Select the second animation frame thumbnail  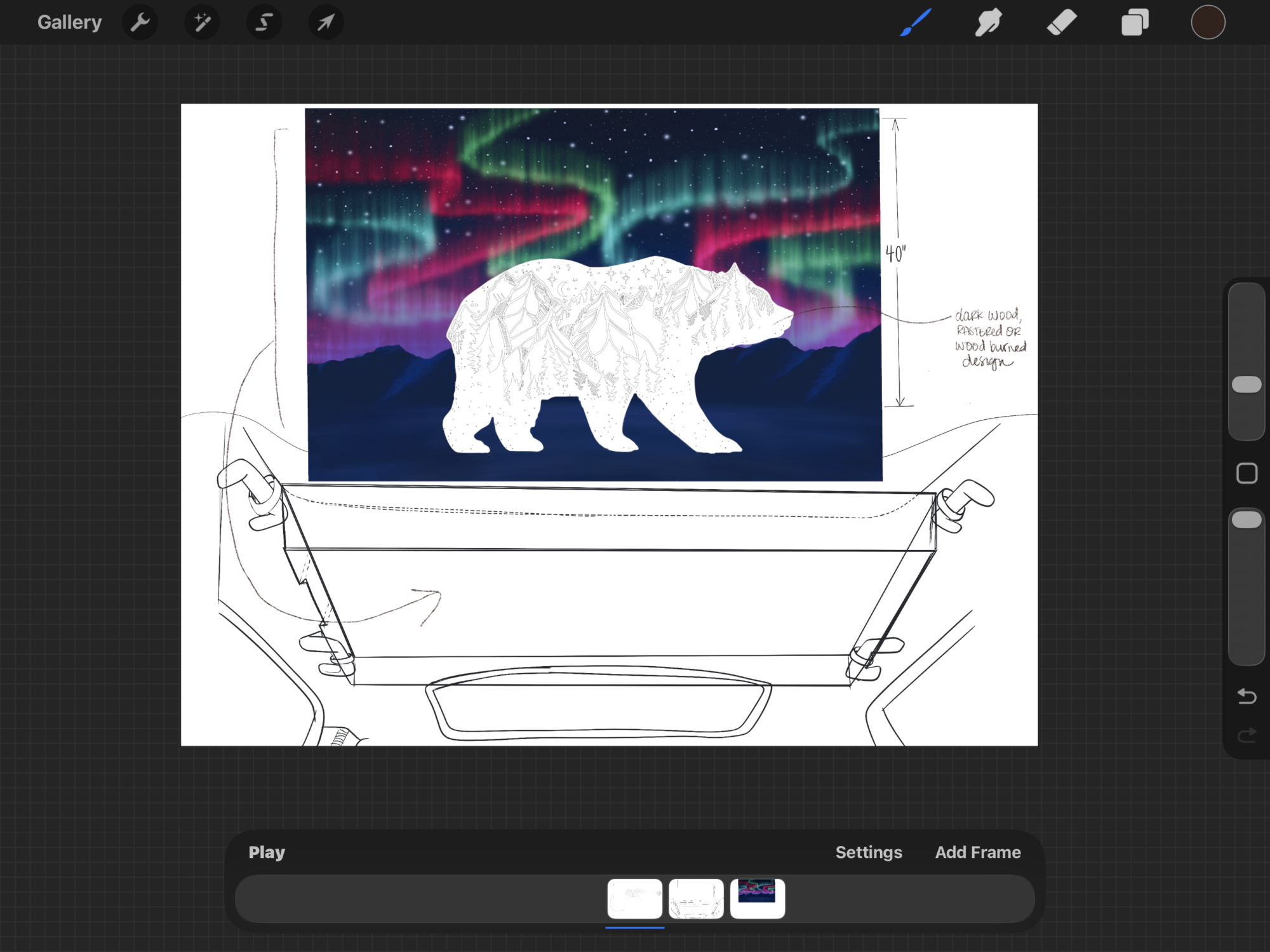pyautogui.click(x=696, y=899)
